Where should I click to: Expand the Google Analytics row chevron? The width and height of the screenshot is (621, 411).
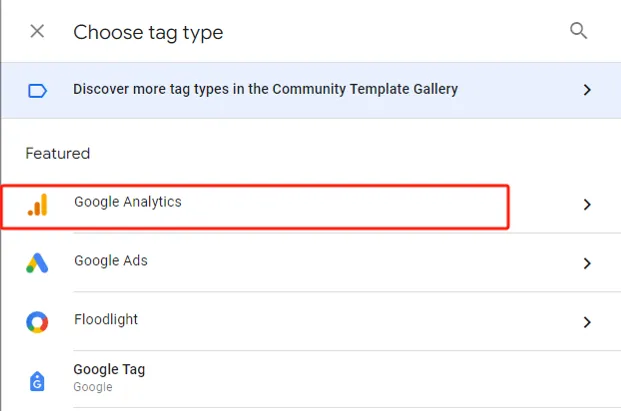(587, 205)
